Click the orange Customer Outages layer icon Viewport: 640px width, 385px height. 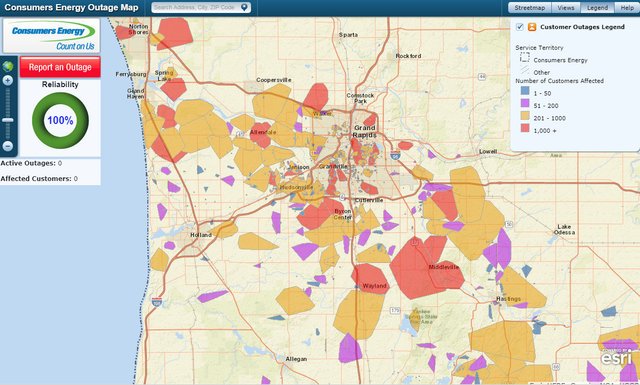coord(531,27)
